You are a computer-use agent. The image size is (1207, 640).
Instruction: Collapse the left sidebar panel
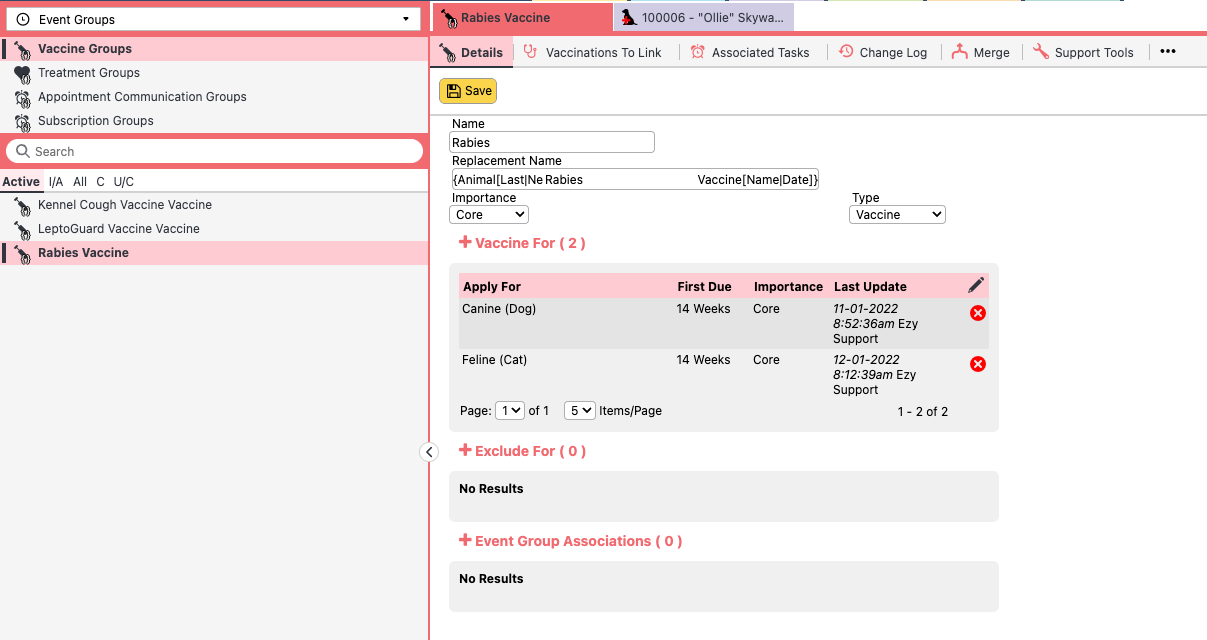428,452
